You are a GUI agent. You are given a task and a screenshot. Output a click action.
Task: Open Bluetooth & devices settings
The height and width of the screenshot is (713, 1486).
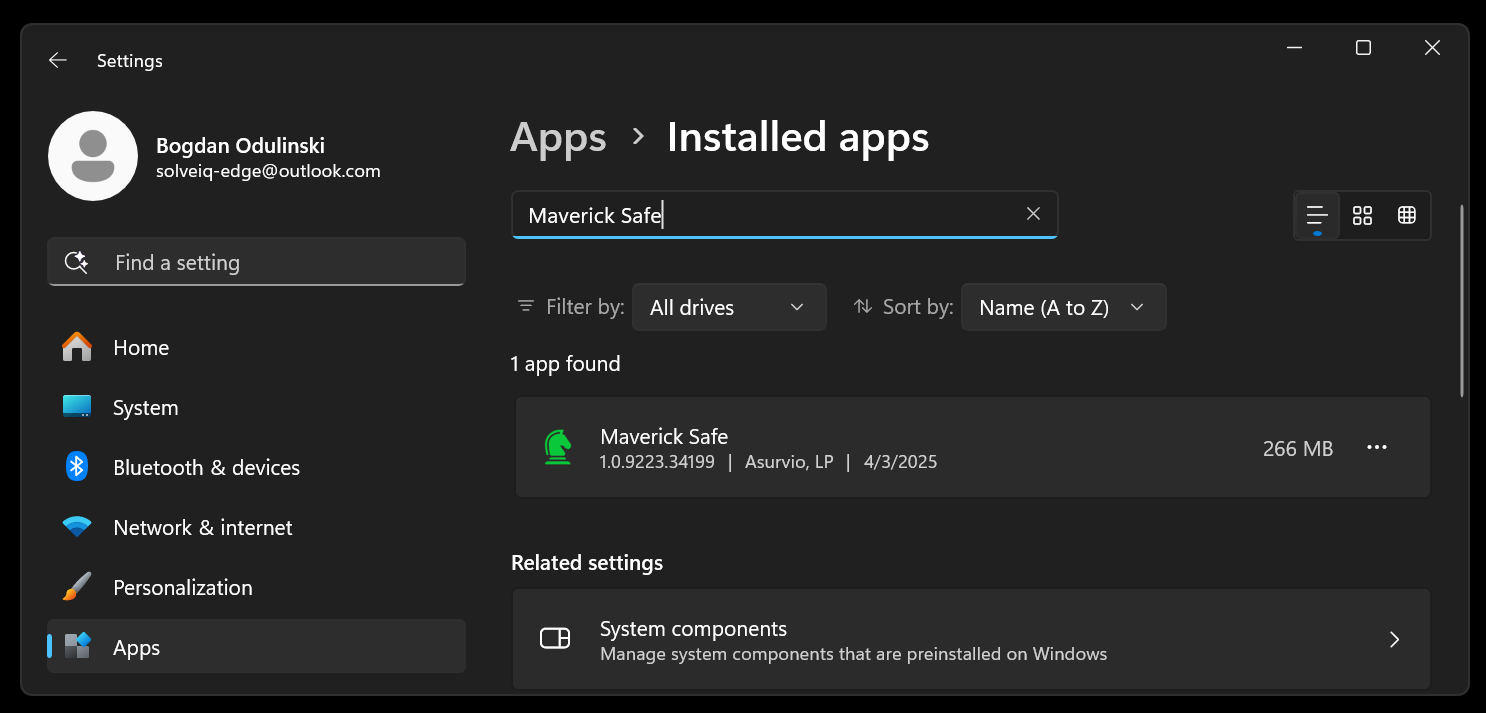coord(256,468)
